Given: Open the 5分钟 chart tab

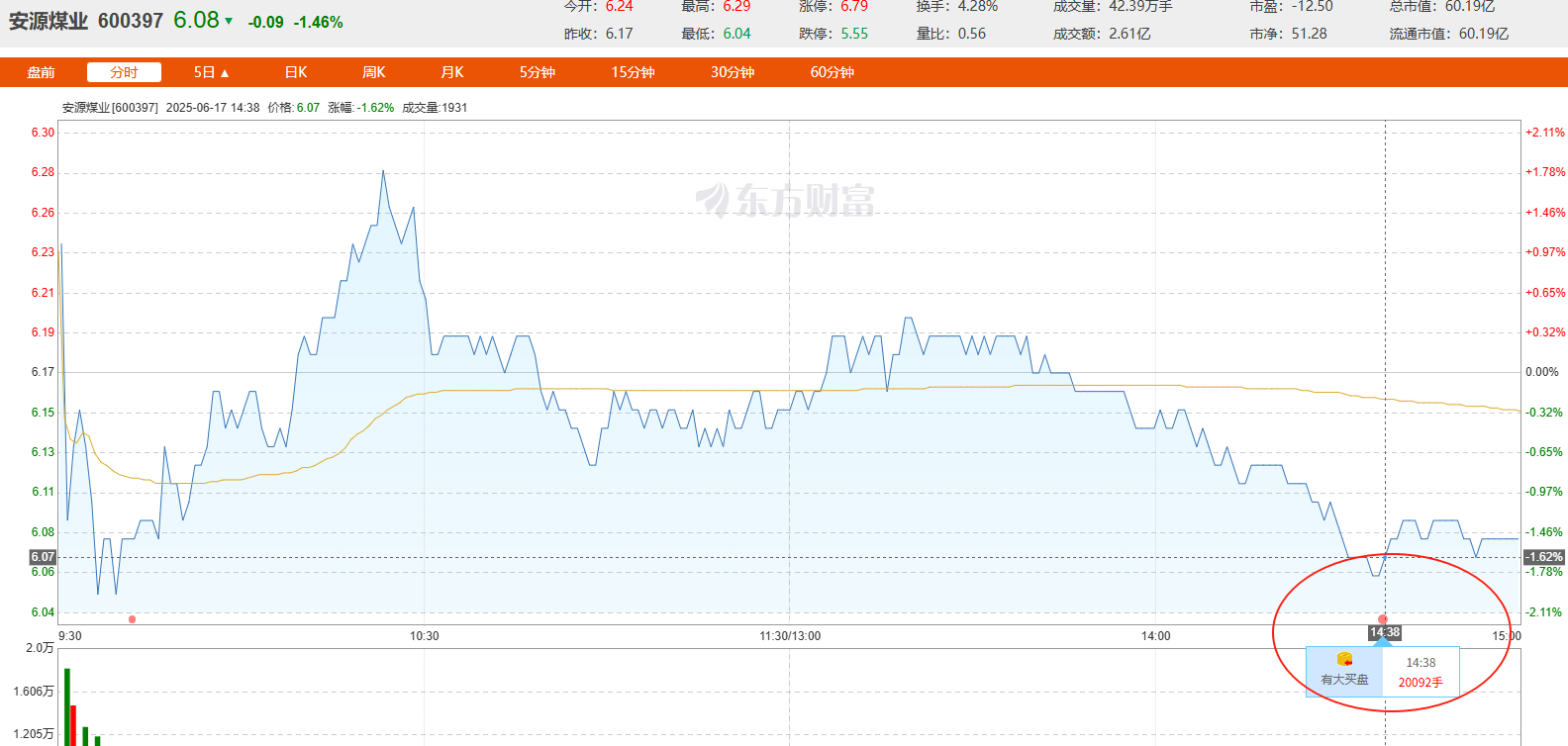Looking at the screenshot, I should click(537, 72).
